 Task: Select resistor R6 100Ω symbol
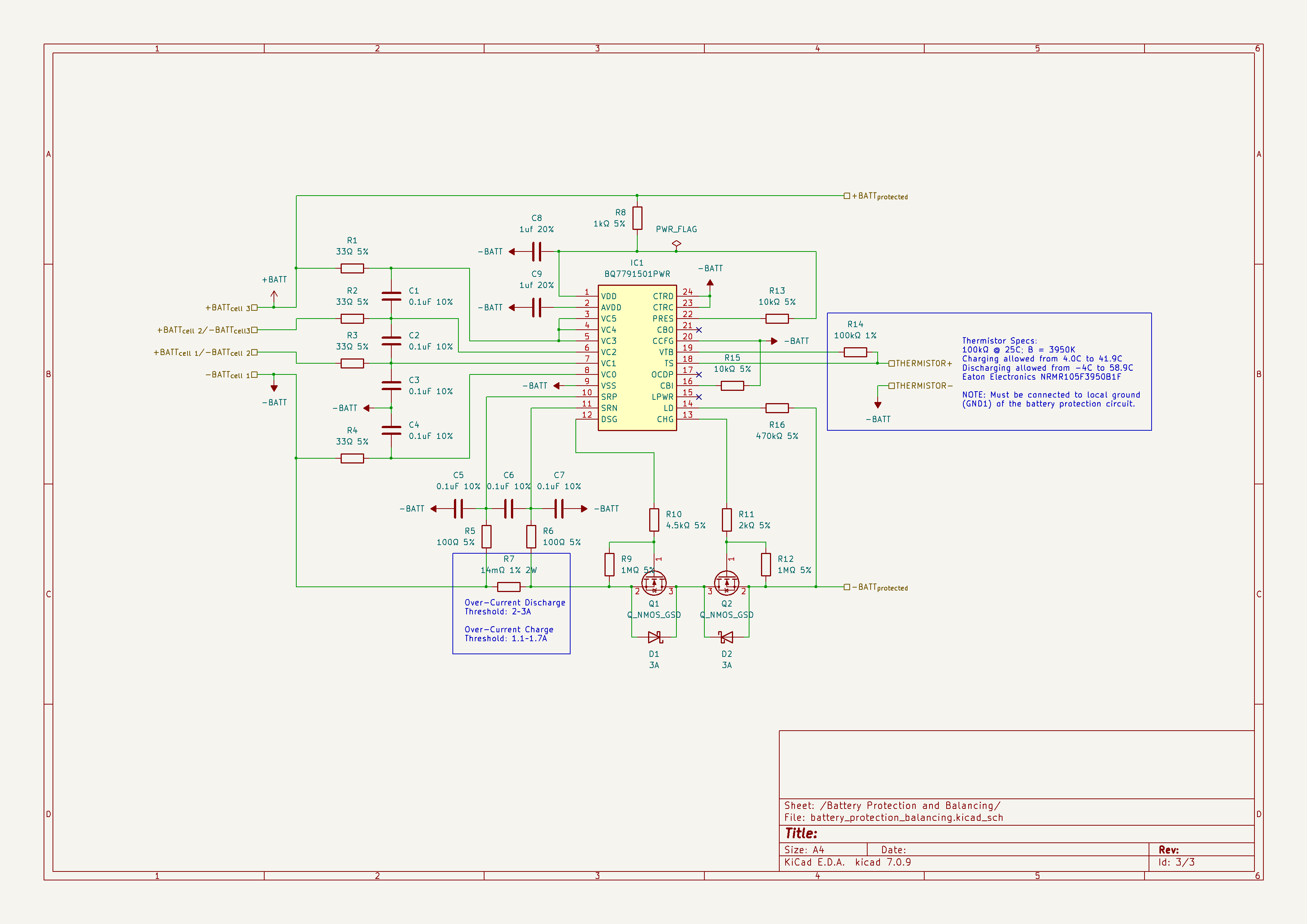tap(531, 537)
